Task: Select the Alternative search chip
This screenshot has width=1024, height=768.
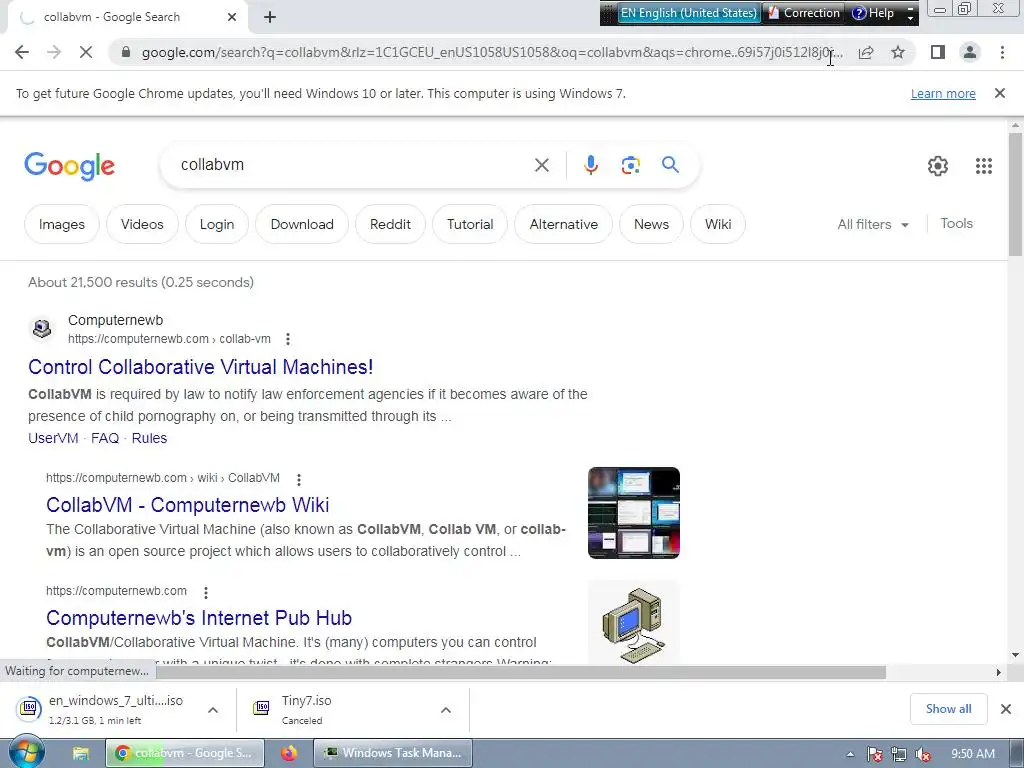Action: click(x=564, y=224)
